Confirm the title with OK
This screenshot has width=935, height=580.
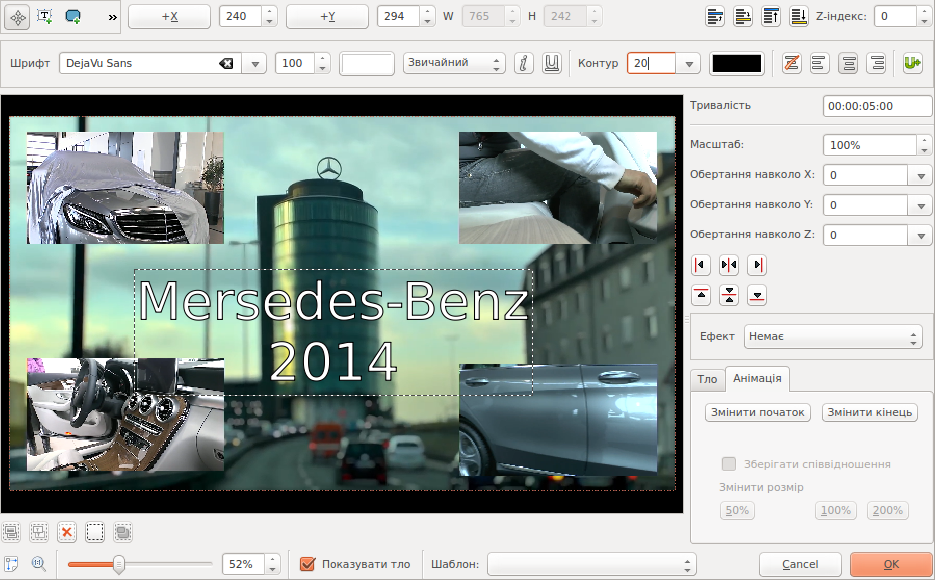891,565
